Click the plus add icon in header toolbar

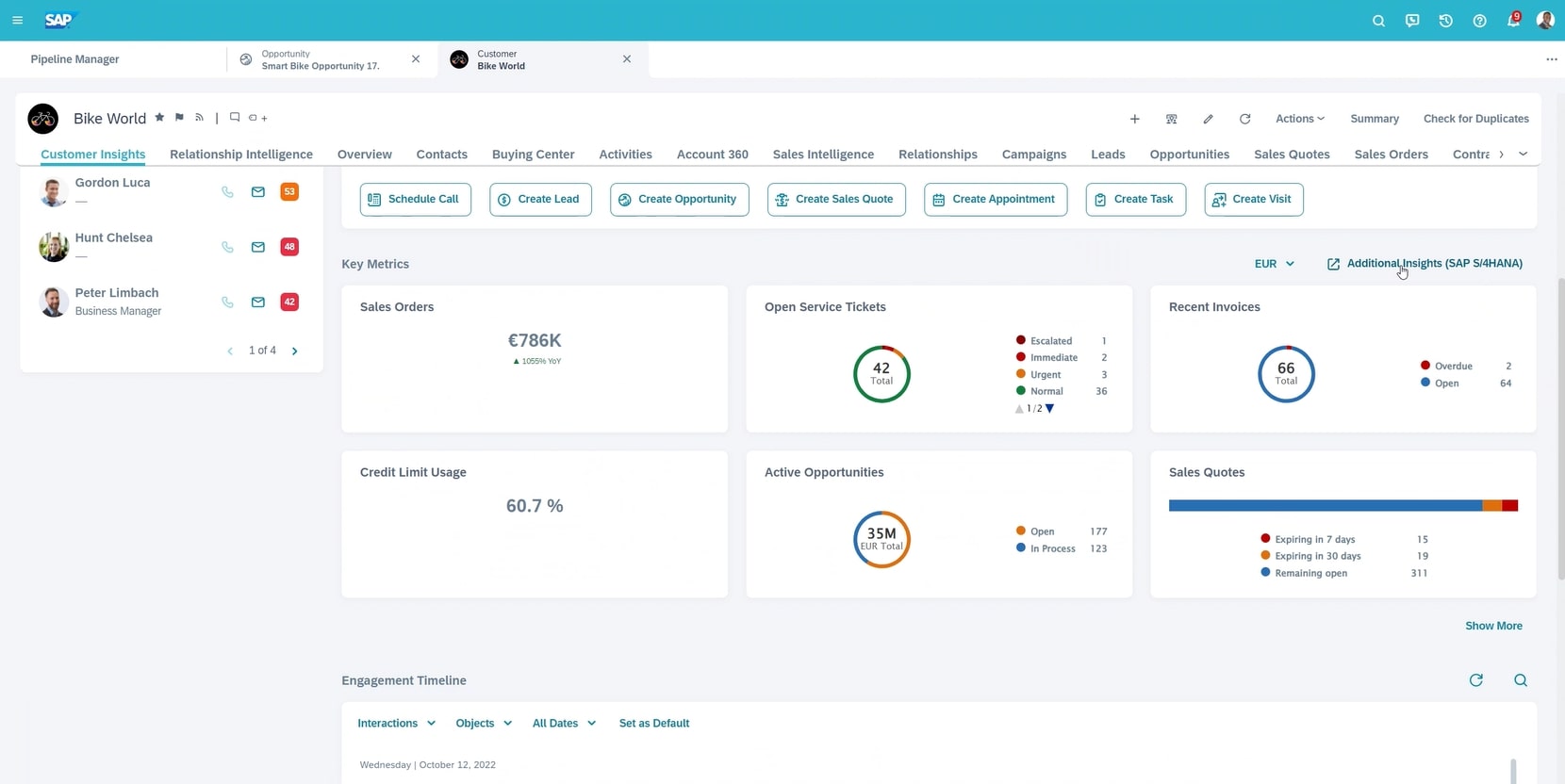click(1135, 119)
